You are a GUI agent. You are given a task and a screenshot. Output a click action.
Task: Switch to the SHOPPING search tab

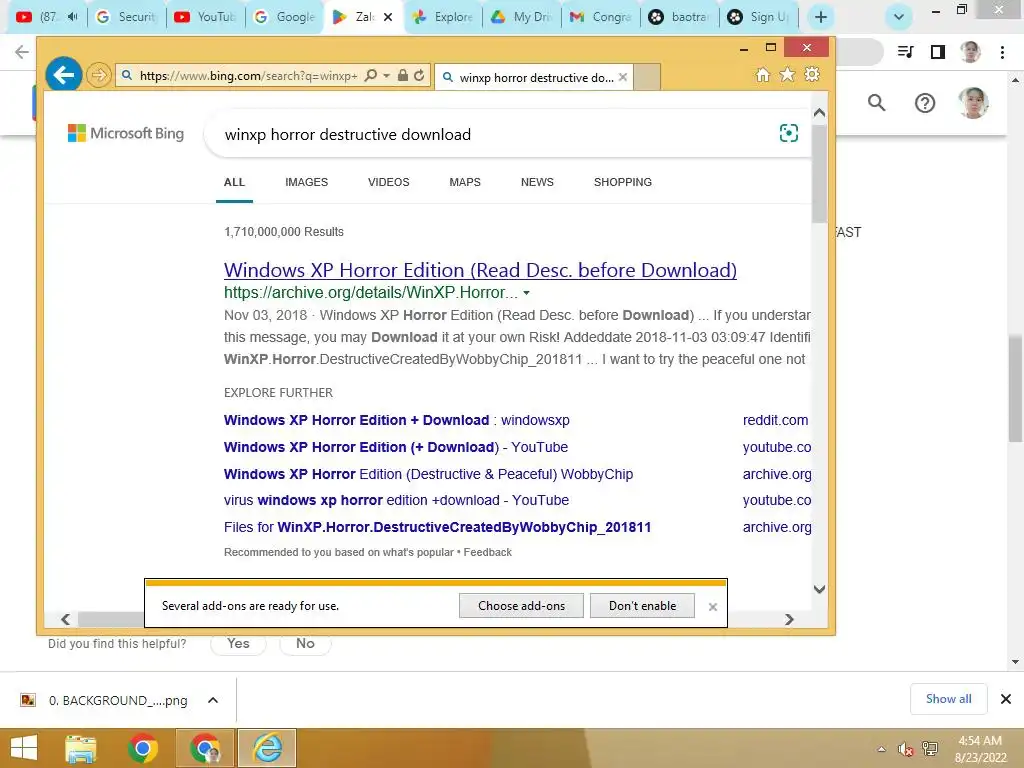[623, 182]
